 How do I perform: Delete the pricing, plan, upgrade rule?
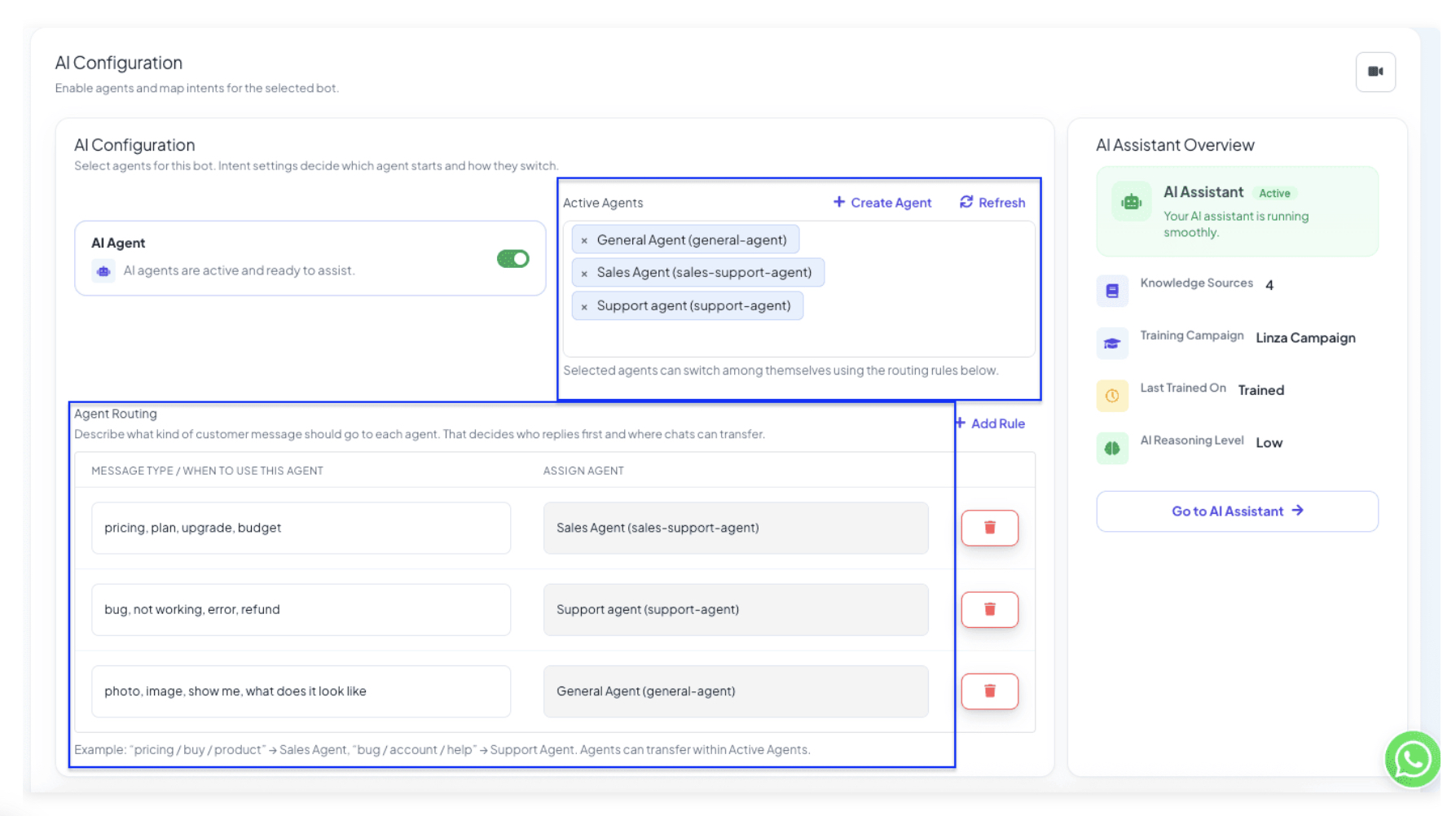click(990, 528)
